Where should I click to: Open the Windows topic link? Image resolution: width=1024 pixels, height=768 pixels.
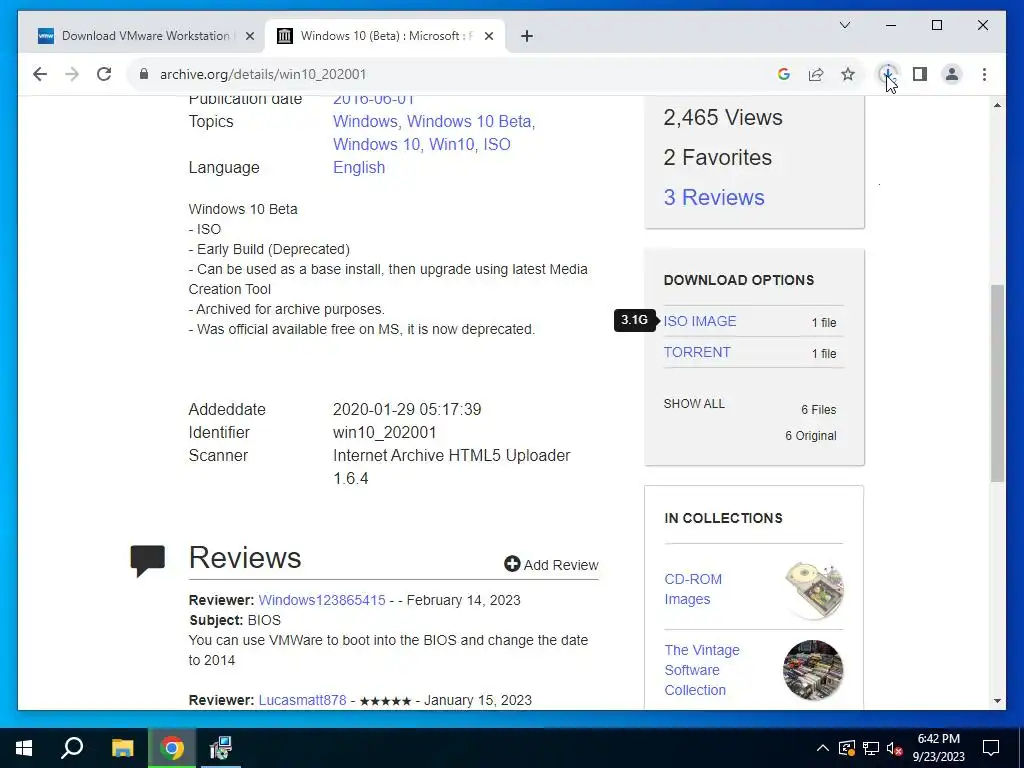366,121
